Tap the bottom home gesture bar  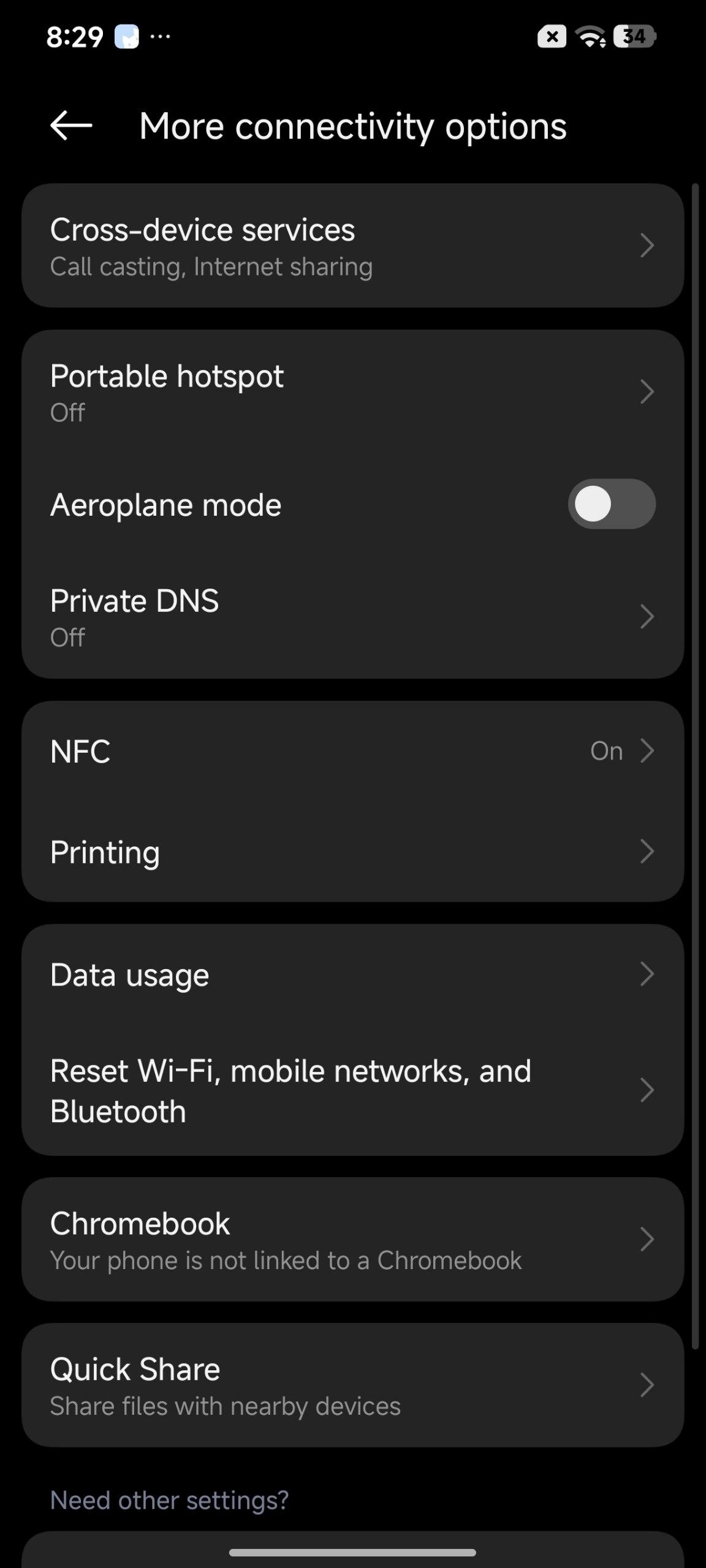352,1553
